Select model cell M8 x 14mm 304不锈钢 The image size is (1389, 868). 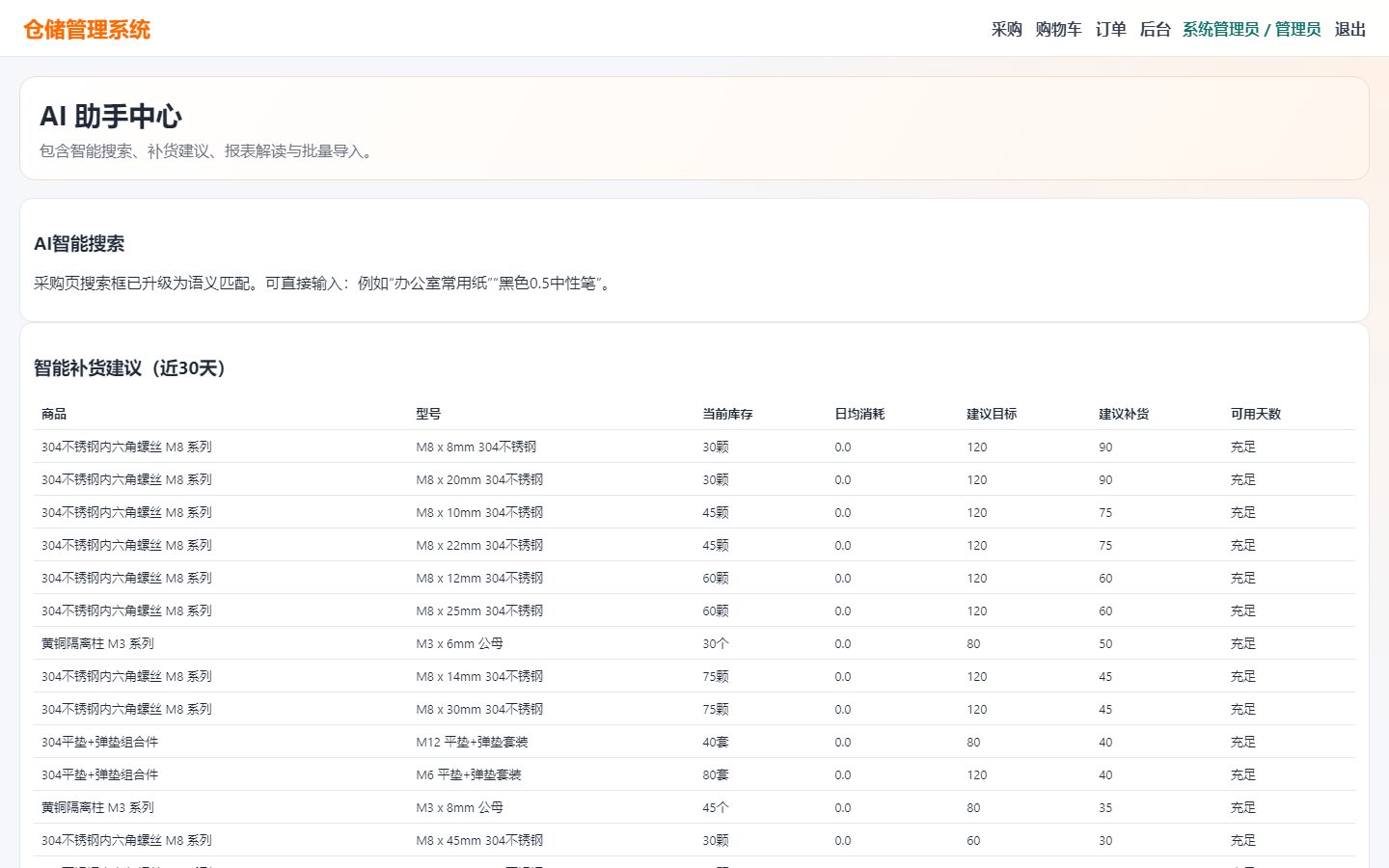click(x=479, y=676)
